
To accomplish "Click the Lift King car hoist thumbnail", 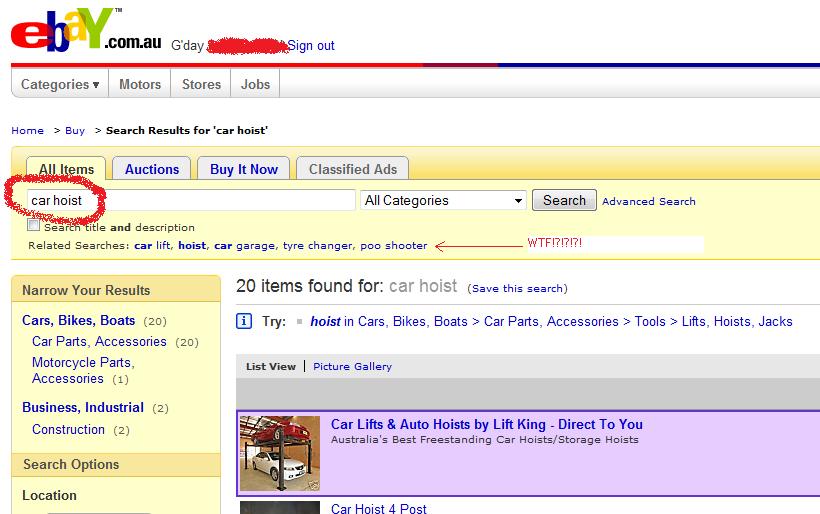I will click(280, 453).
